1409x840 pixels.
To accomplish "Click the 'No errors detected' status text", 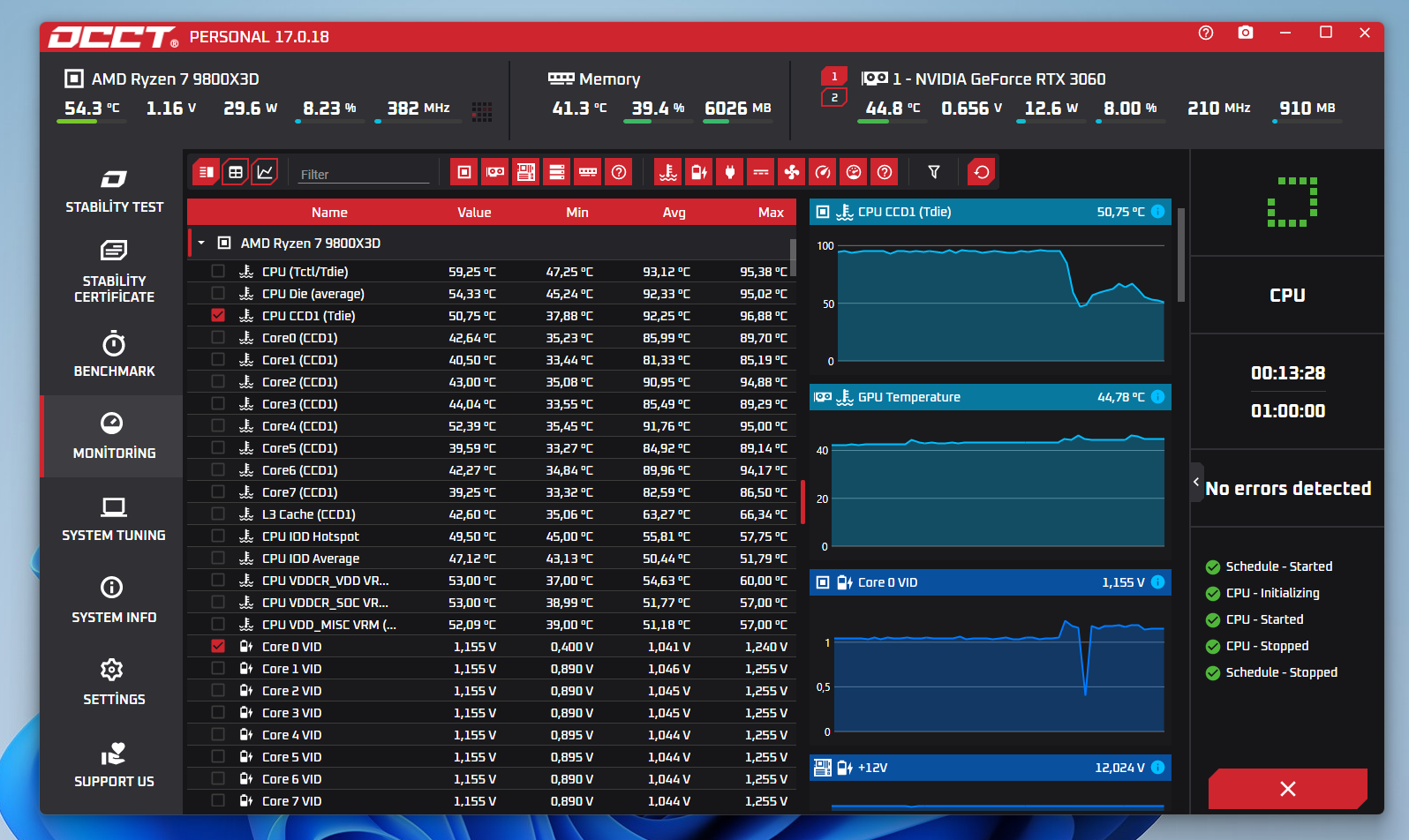I will pos(1288,488).
